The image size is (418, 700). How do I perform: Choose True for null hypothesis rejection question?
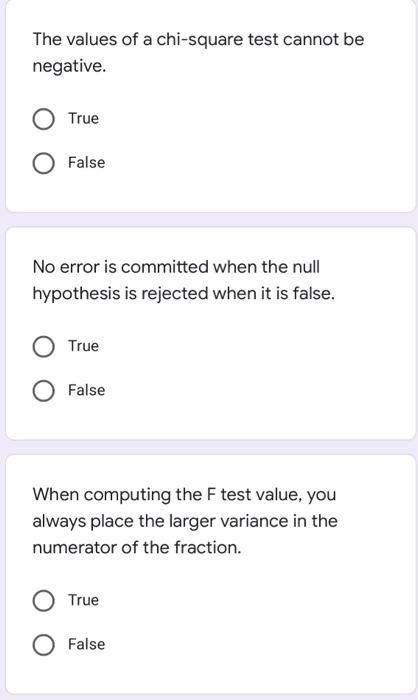(44, 347)
